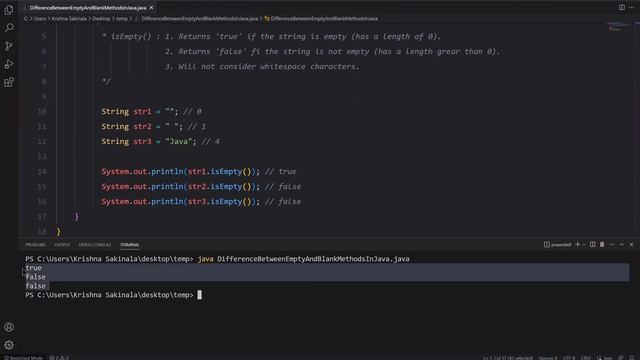The width and height of the screenshot is (640, 360).
Task: Open the Explorer view in activity bar
Action: [9, 10]
